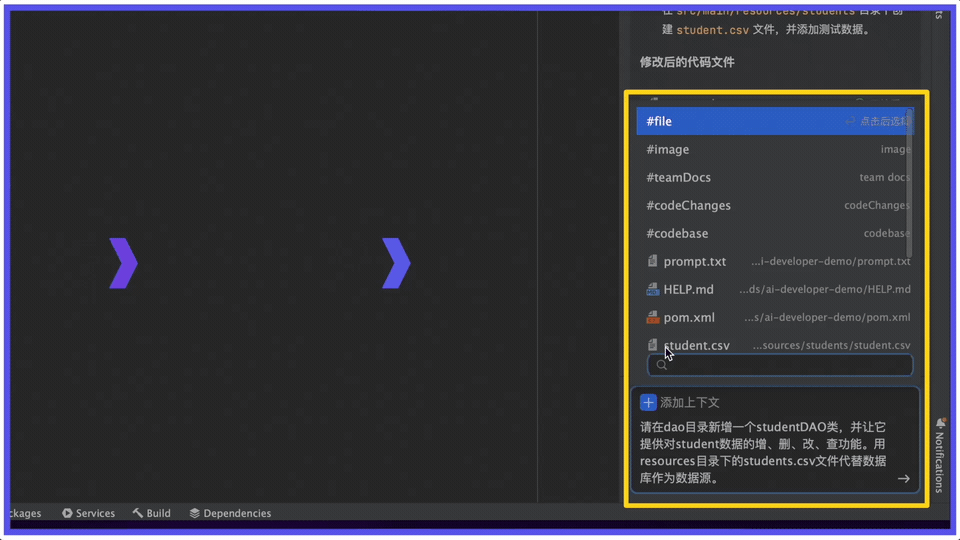The image size is (960, 540).
Task: Open the Services tool window
Action: click(88, 513)
